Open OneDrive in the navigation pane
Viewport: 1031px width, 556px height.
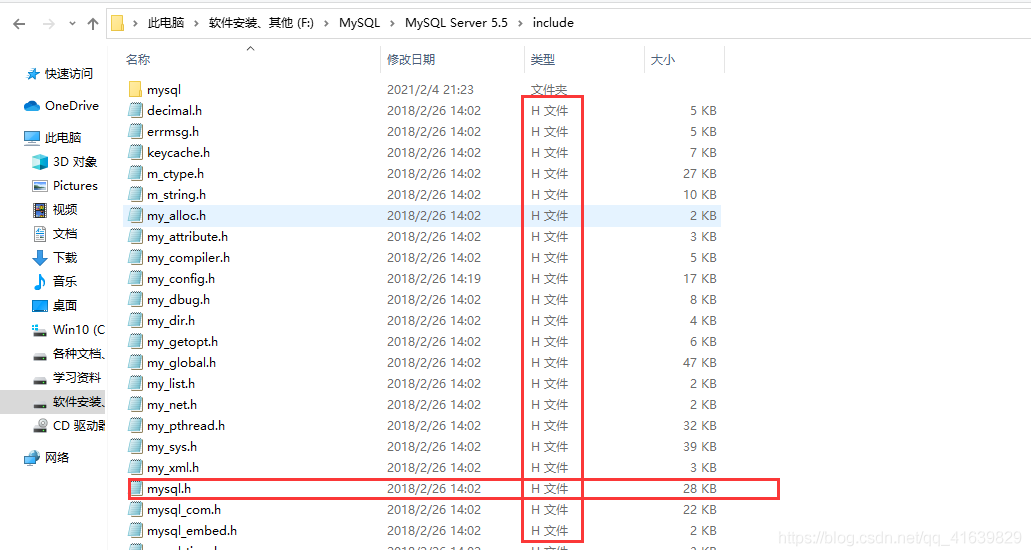61,106
